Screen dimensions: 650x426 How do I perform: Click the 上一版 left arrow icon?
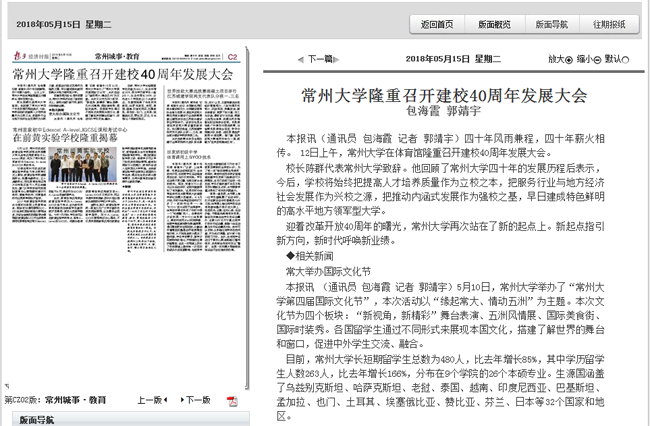point(167,400)
